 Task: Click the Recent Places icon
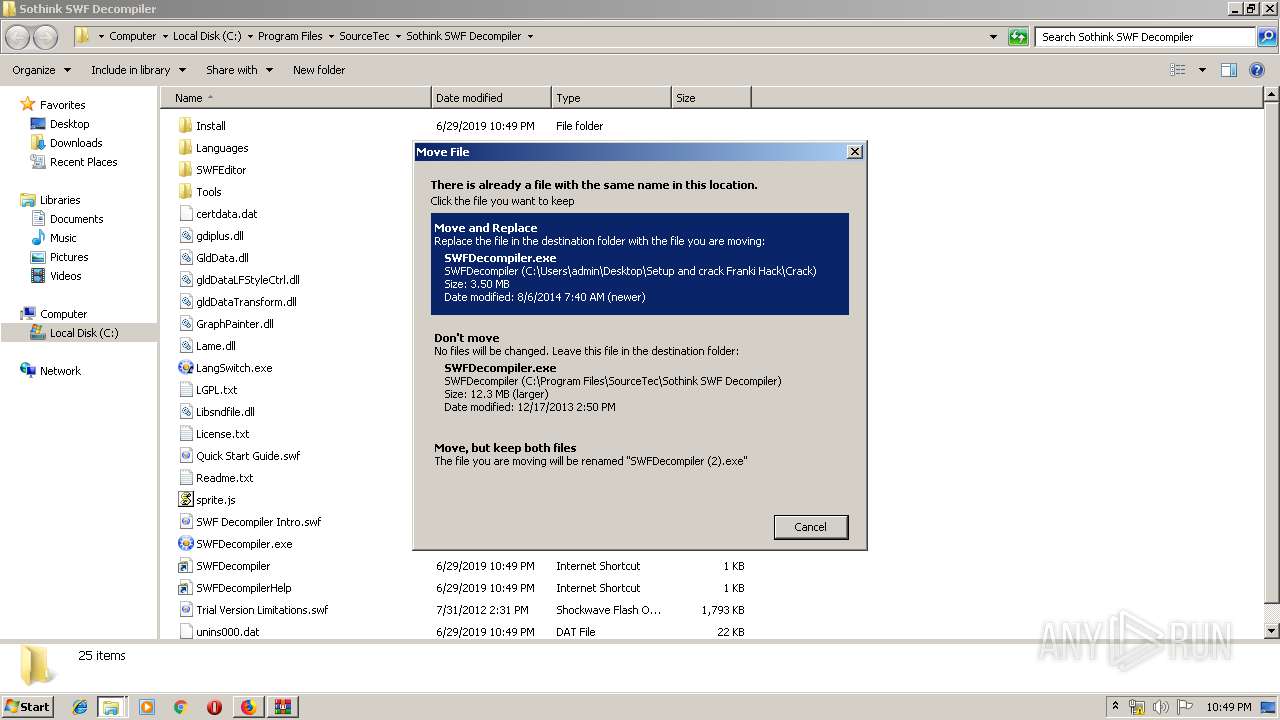coord(38,162)
